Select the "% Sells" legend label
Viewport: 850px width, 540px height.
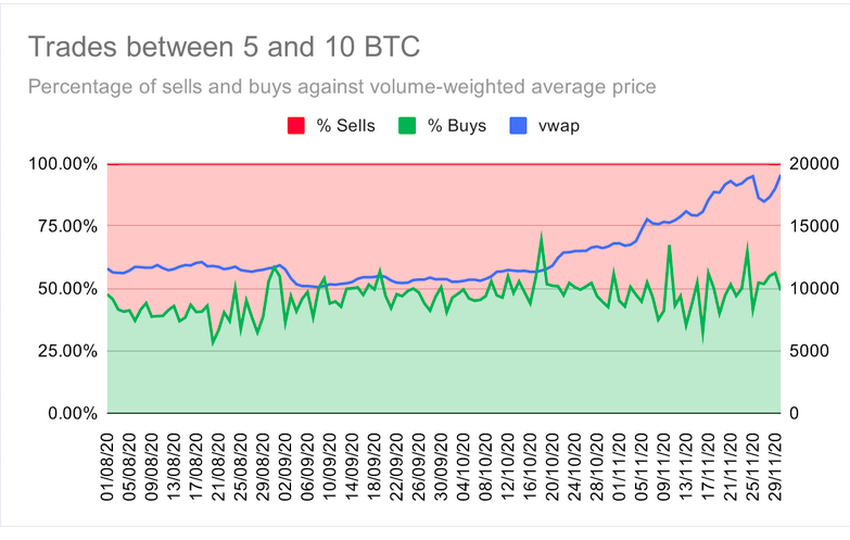pyautogui.click(x=342, y=127)
